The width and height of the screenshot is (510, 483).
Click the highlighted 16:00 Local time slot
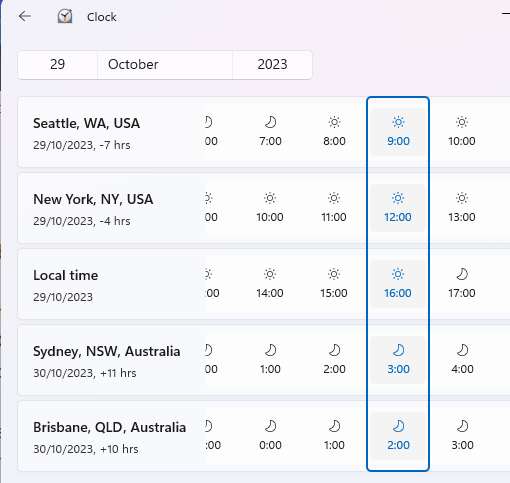point(398,284)
